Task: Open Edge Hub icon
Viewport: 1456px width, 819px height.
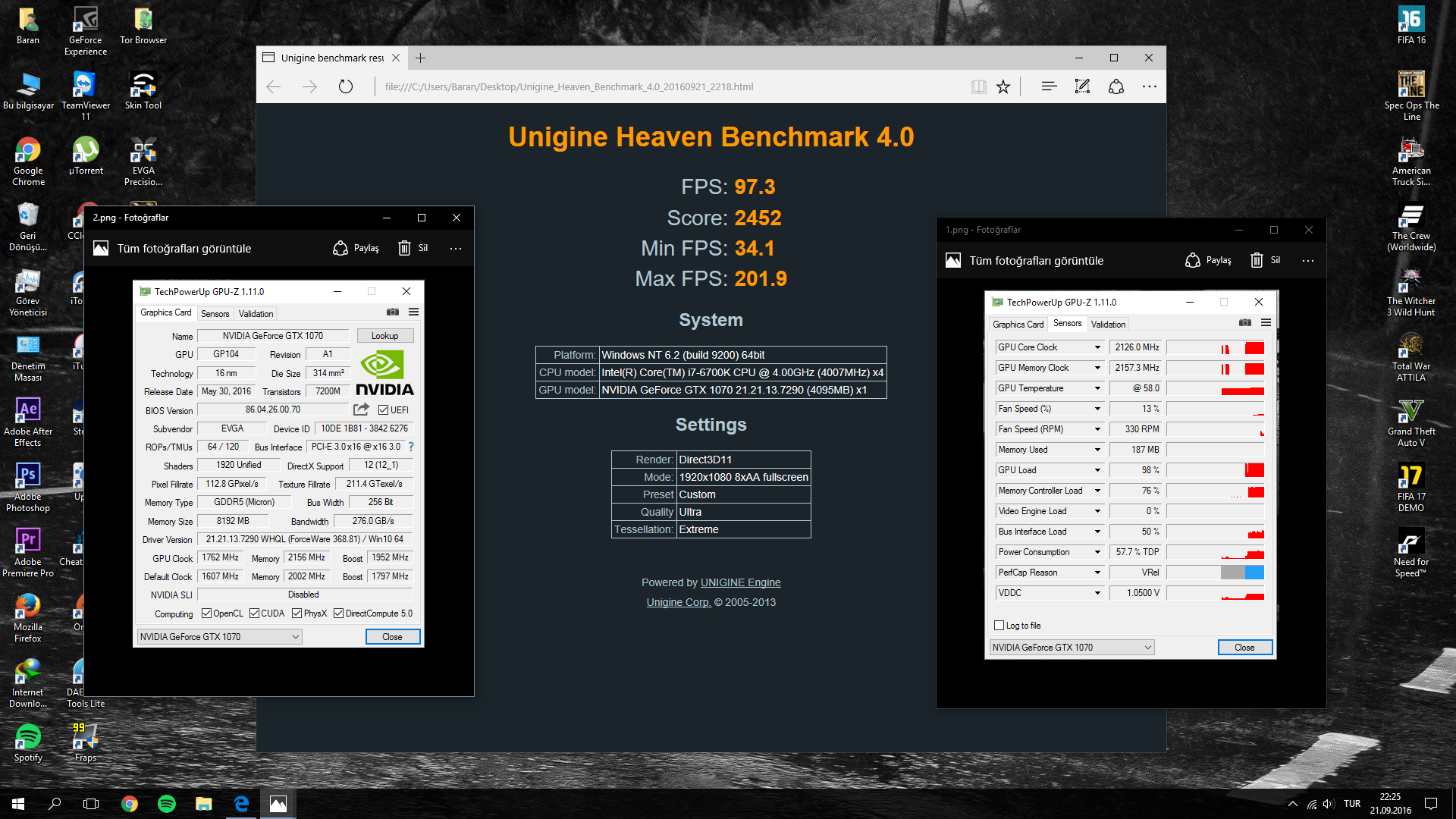Action: coord(1049,86)
